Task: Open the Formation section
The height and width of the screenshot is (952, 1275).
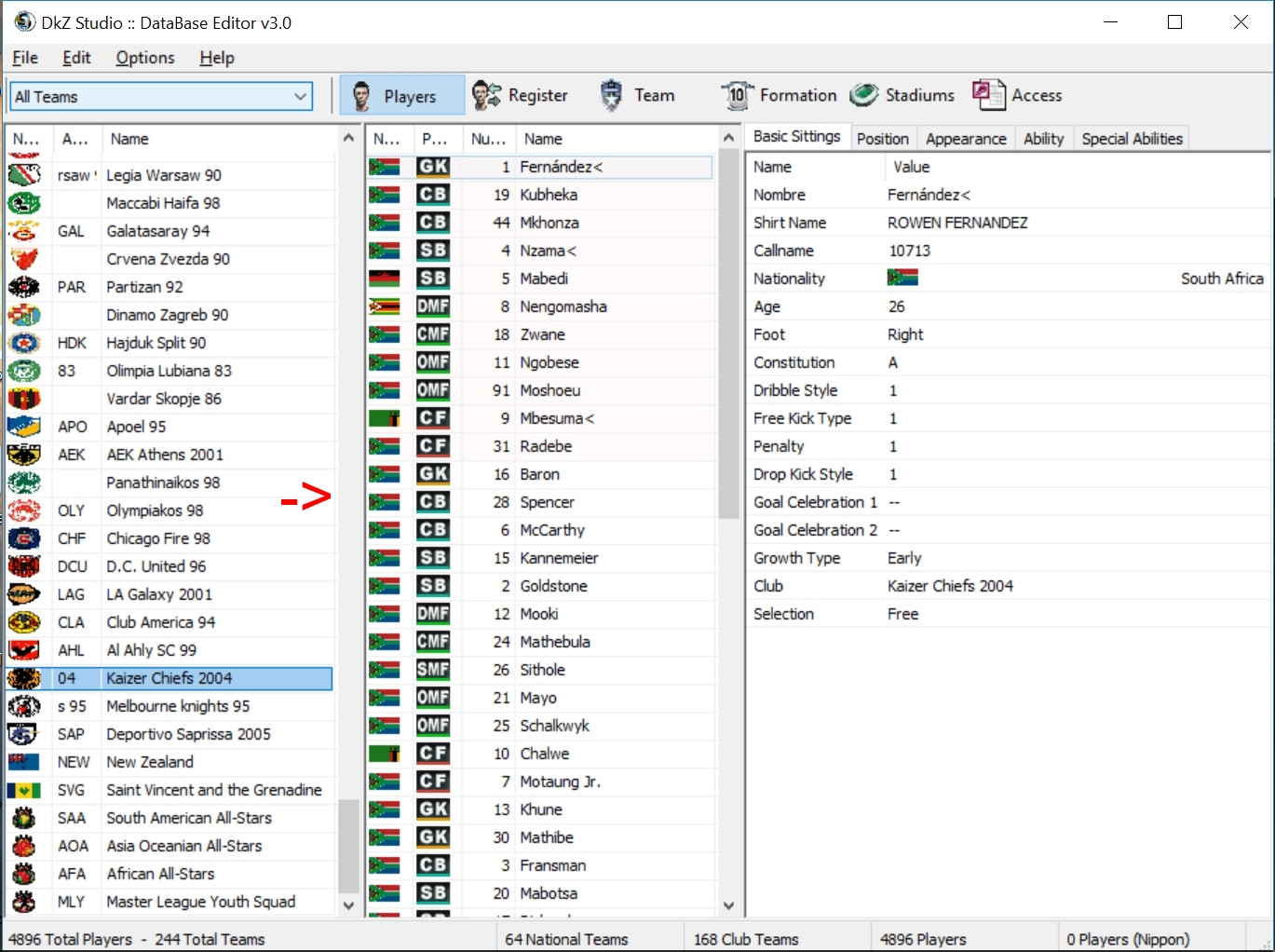Action: click(780, 96)
